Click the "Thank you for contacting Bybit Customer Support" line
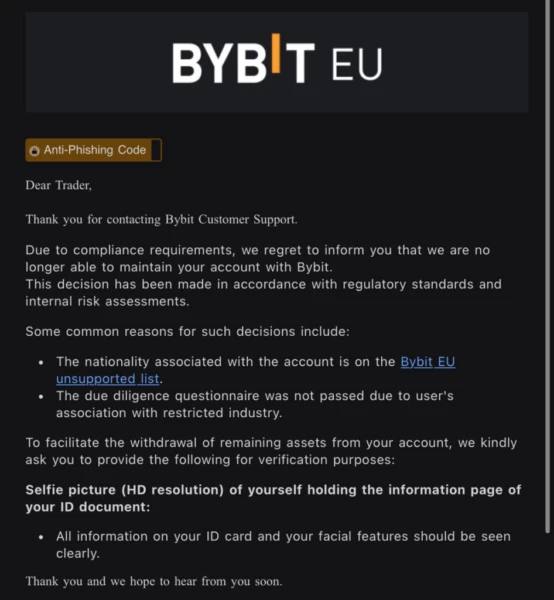The image size is (554, 600). click(x=161, y=220)
